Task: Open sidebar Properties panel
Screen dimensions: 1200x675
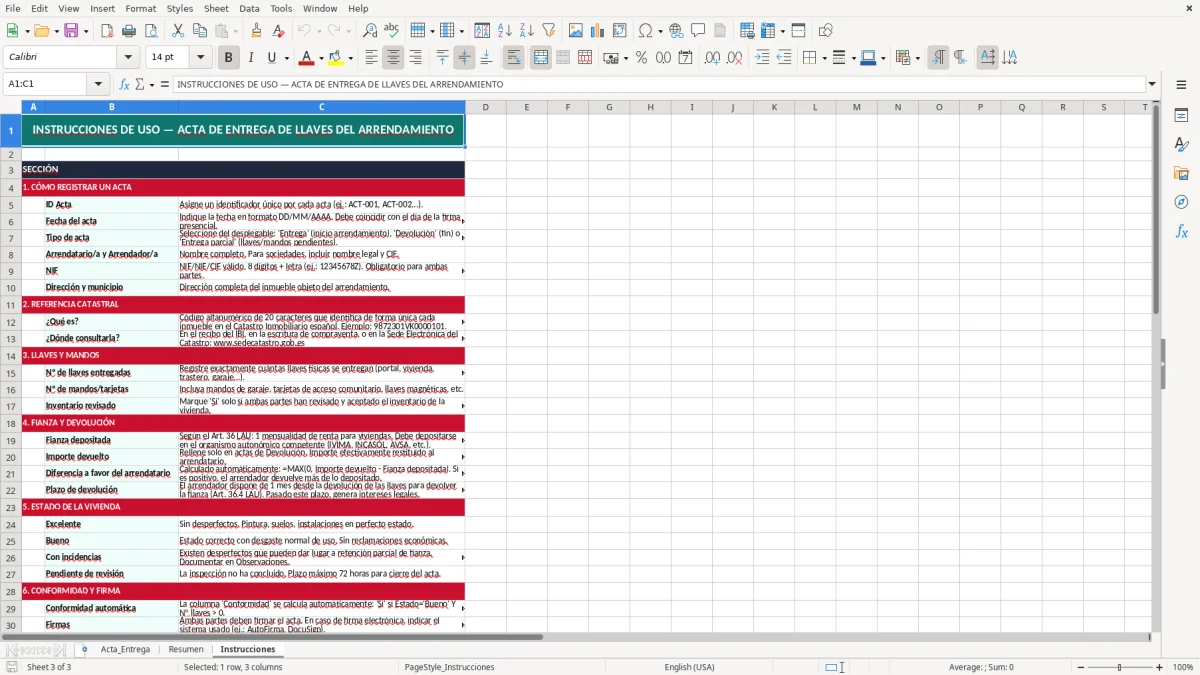Action: tap(1181, 116)
